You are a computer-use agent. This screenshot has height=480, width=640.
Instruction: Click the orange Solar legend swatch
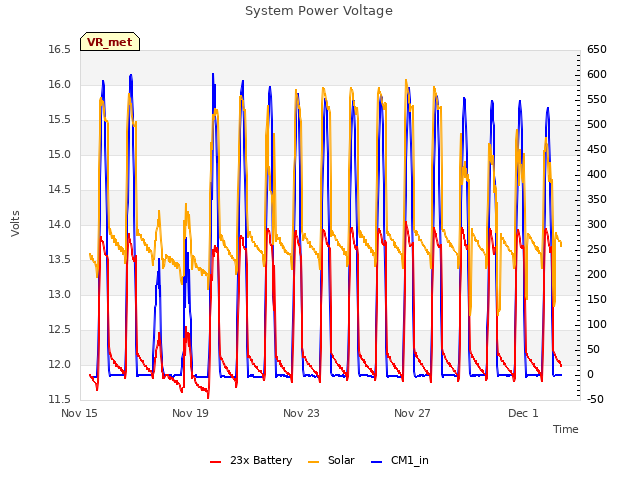(x=313, y=462)
